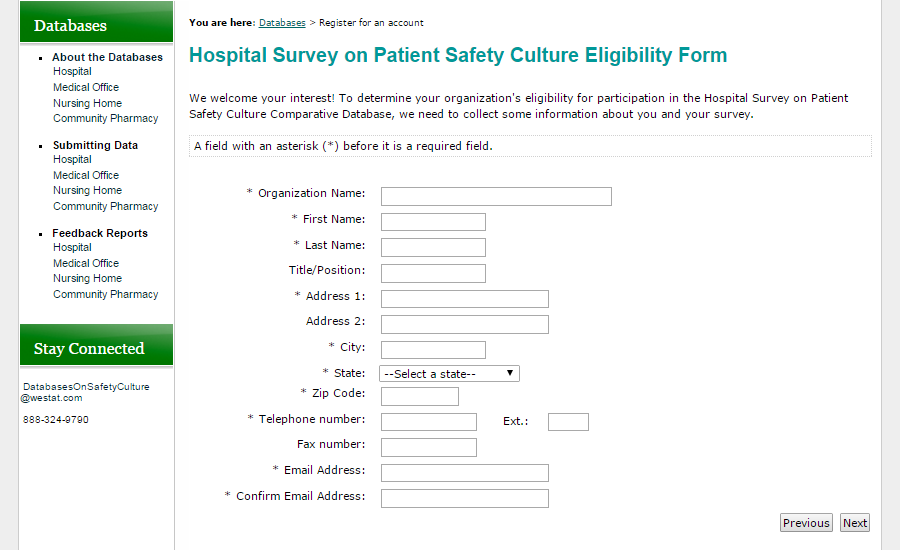The width and height of the screenshot is (900, 550).
Task: Open the State dropdown
Action: click(450, 374)
